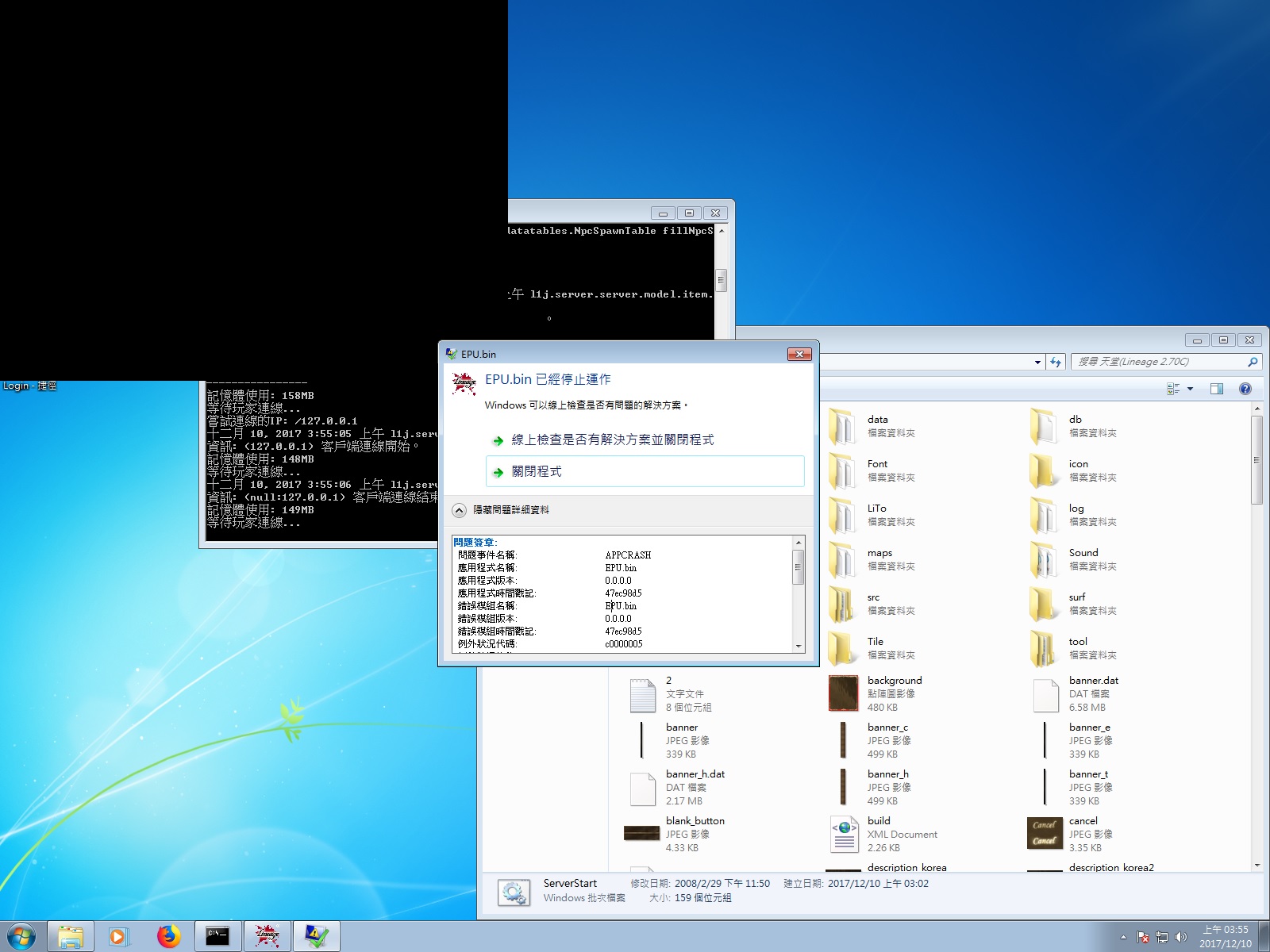The image size is (1270, 952).
Task: Select the build XML Document icon
Action: coord(845,835)
